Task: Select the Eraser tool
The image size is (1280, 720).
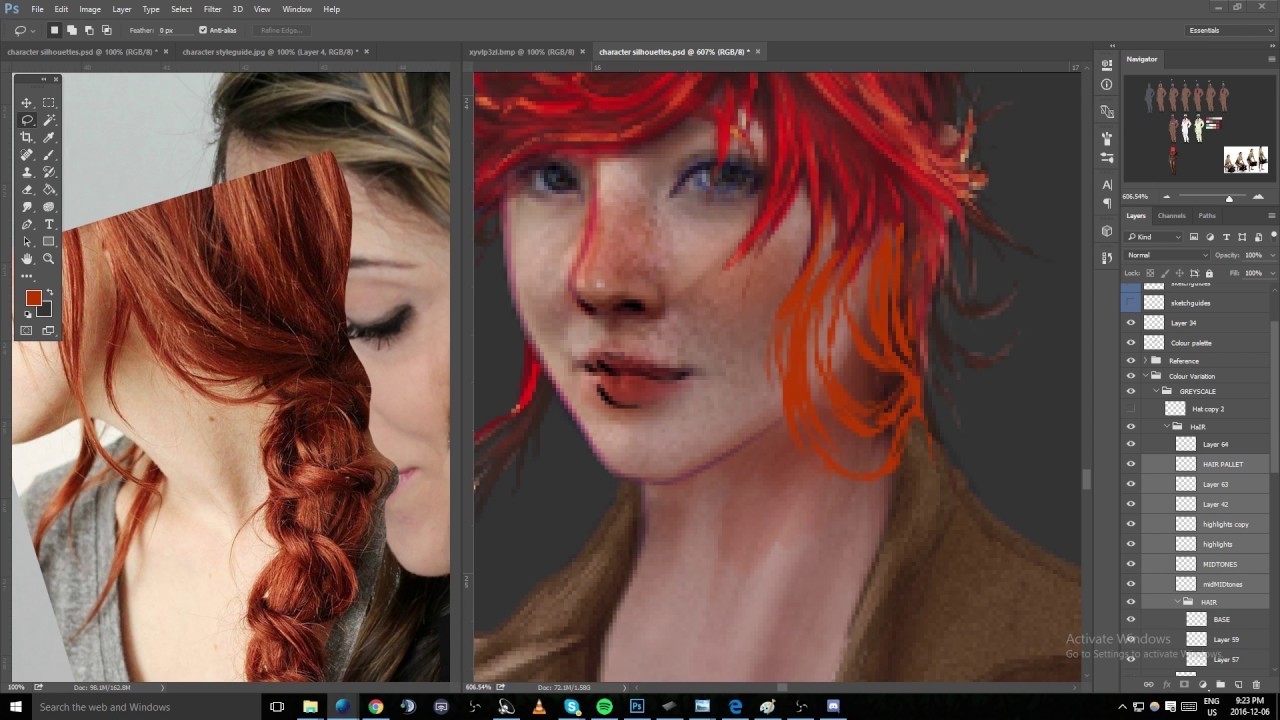Action: 27,189
